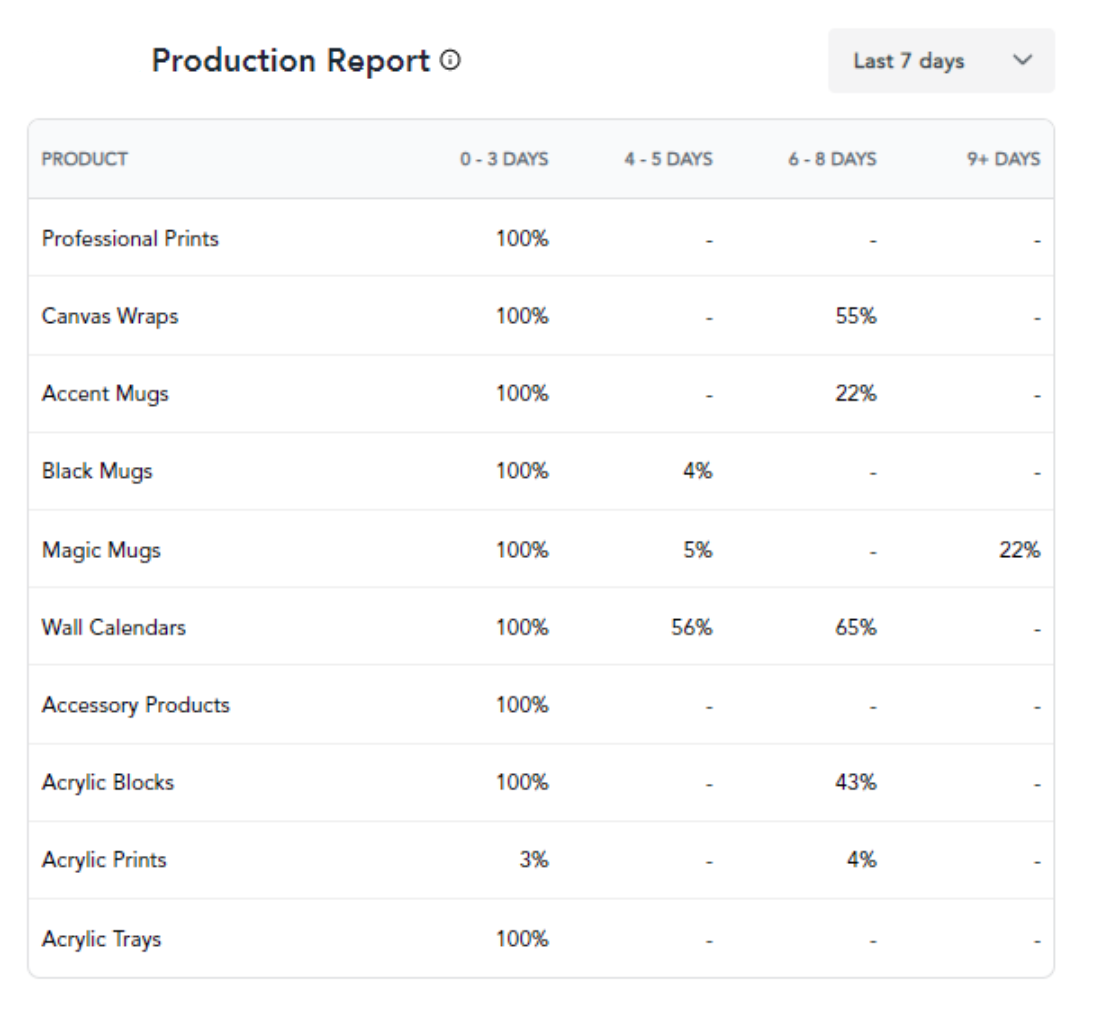This screenshot has width=1110, height=1020.
Task: Click Wall Calendars 65% value
Action: click(856, 627)
